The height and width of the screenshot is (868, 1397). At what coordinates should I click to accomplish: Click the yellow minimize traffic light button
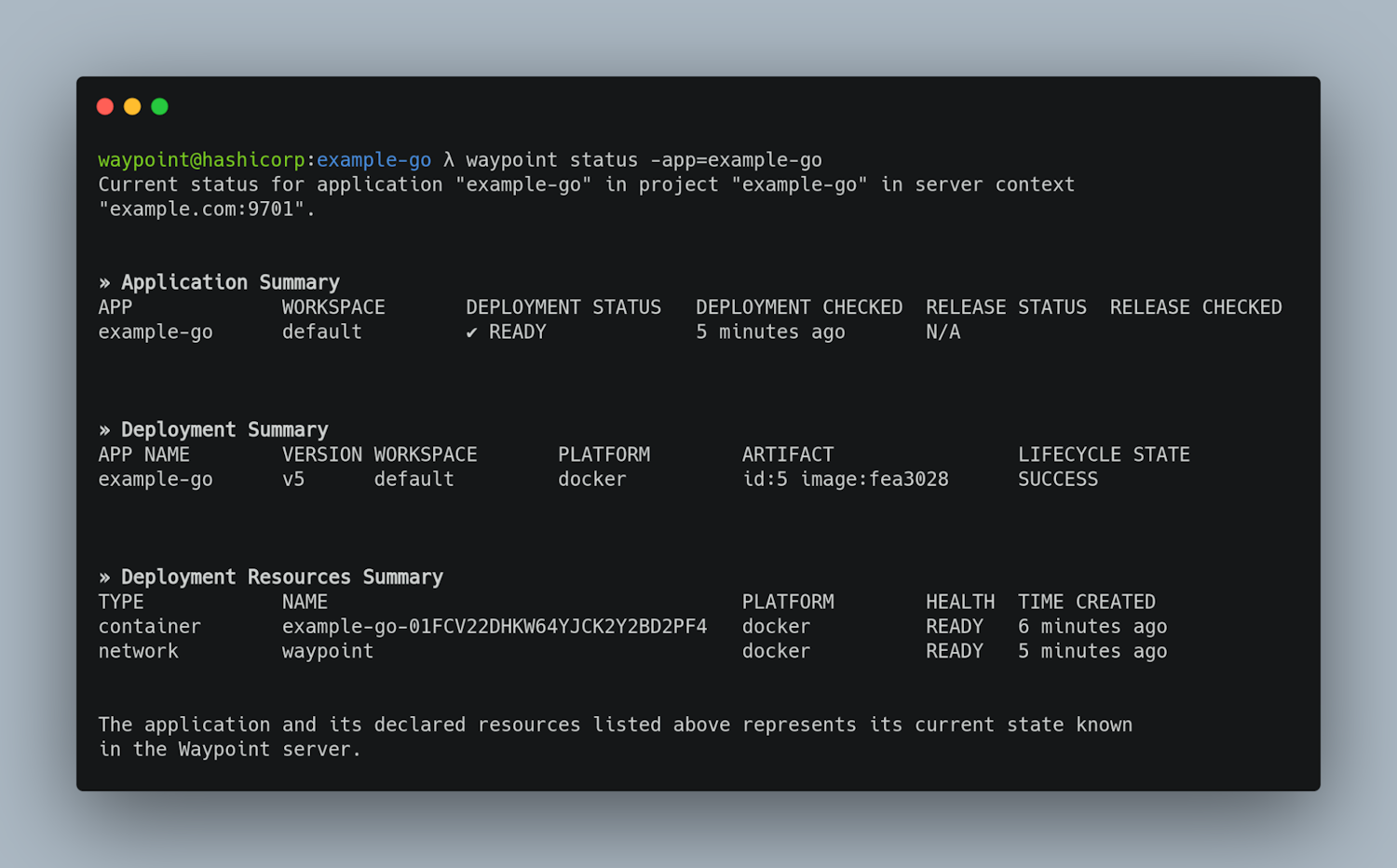tap(132, 106)
